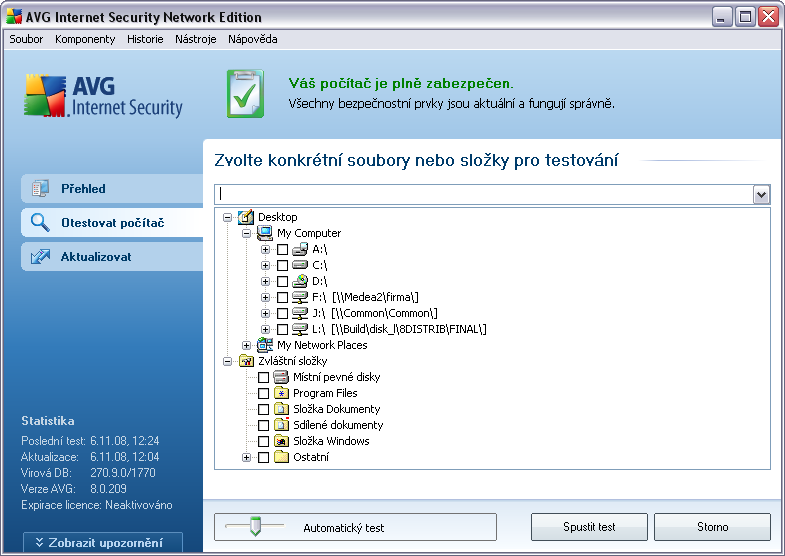Check the J:\ Common checkbox

[x=282, y=313]
